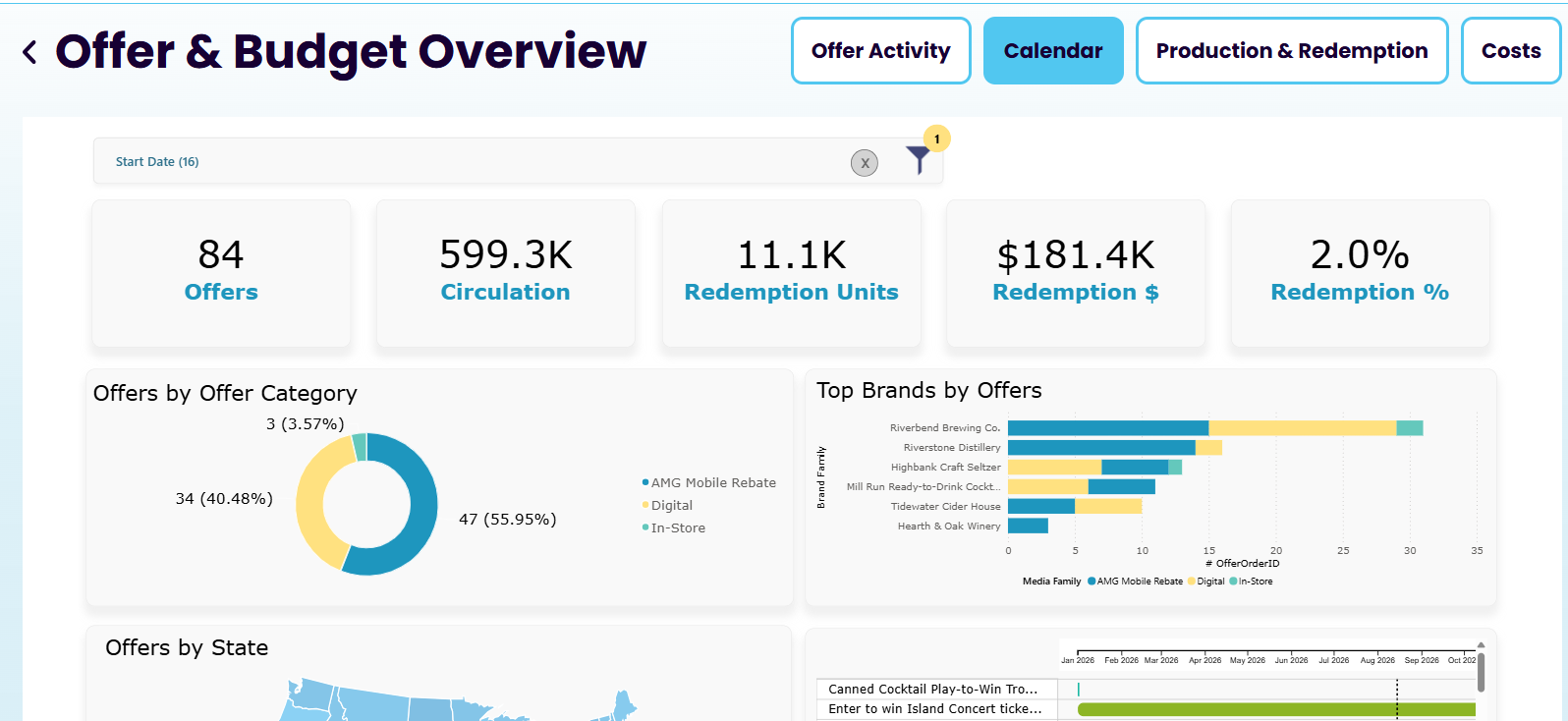Click the teal In-Store donut segment
Screen dimensions: 1568x721
tap(360, 447)
